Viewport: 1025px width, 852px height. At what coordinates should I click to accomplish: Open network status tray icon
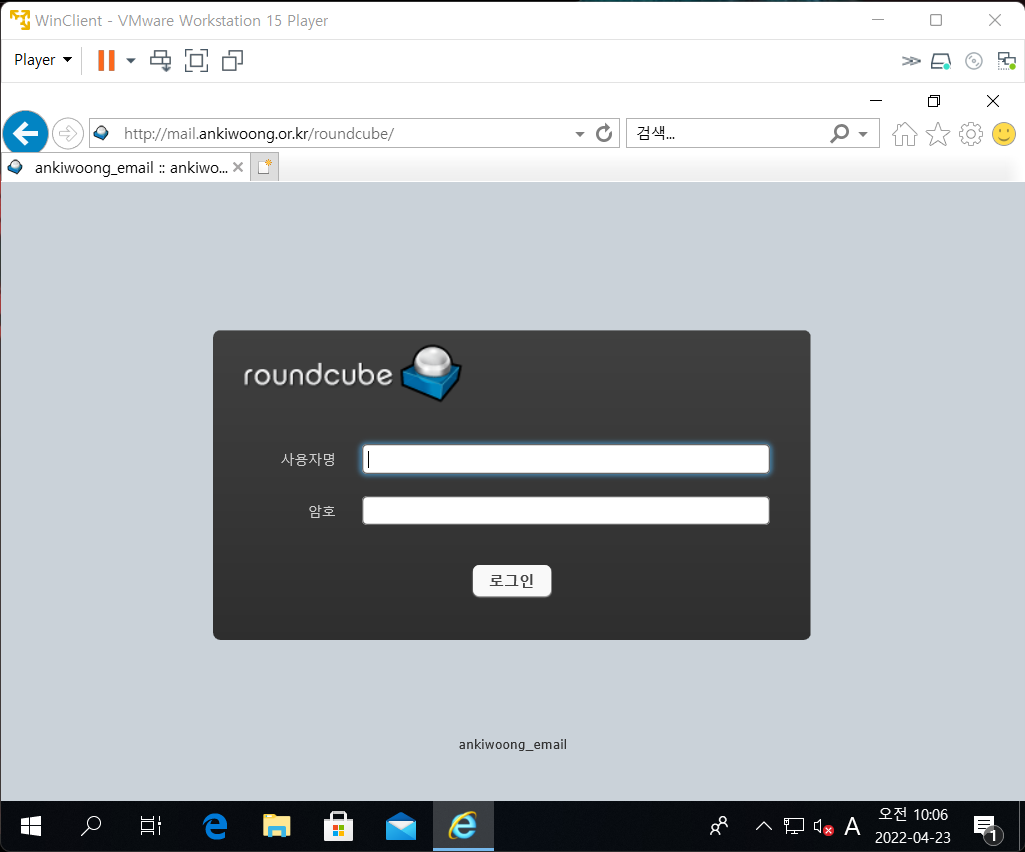pyautogui.click(x=794, y=826)
